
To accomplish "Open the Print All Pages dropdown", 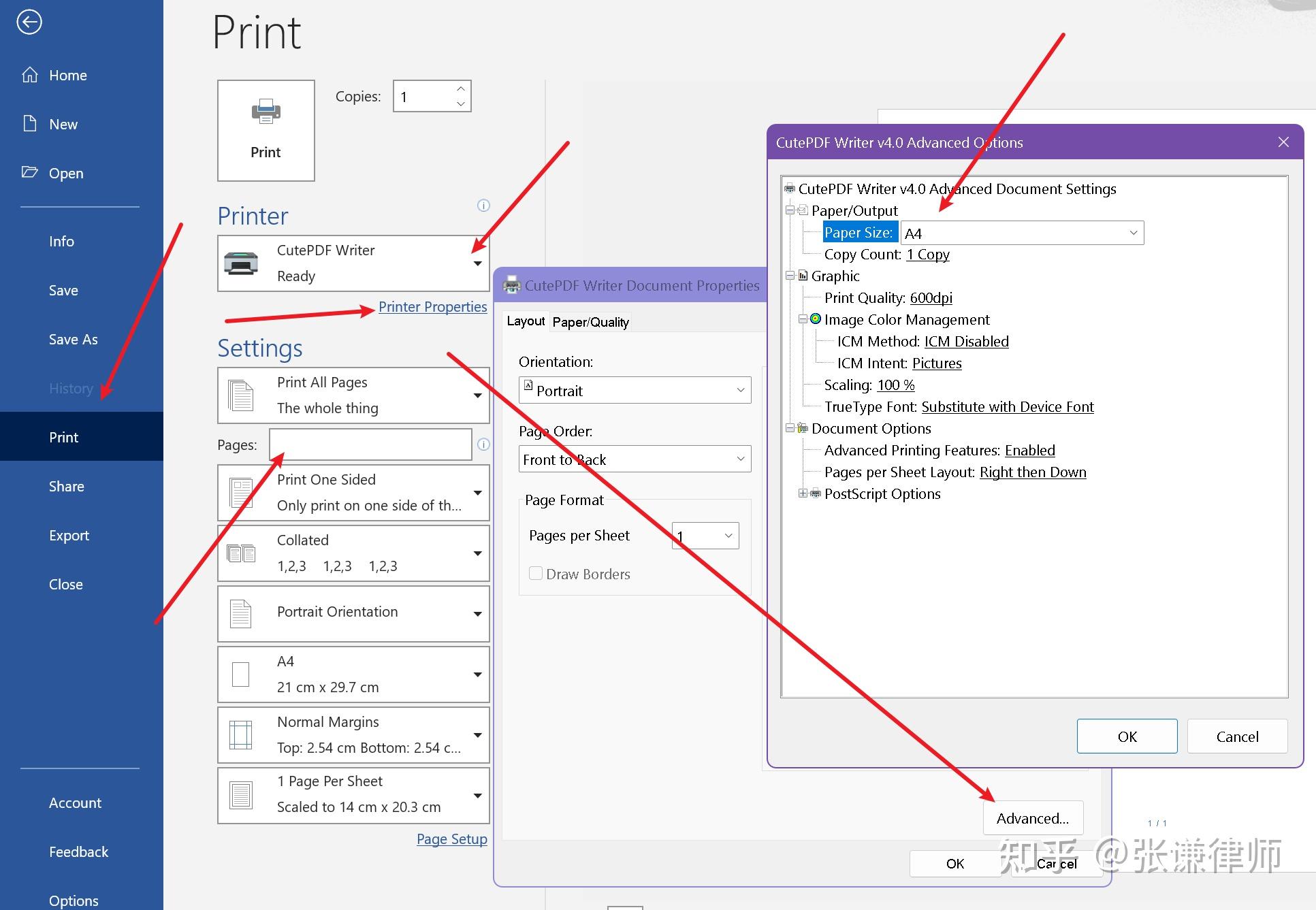I will 477,395.
